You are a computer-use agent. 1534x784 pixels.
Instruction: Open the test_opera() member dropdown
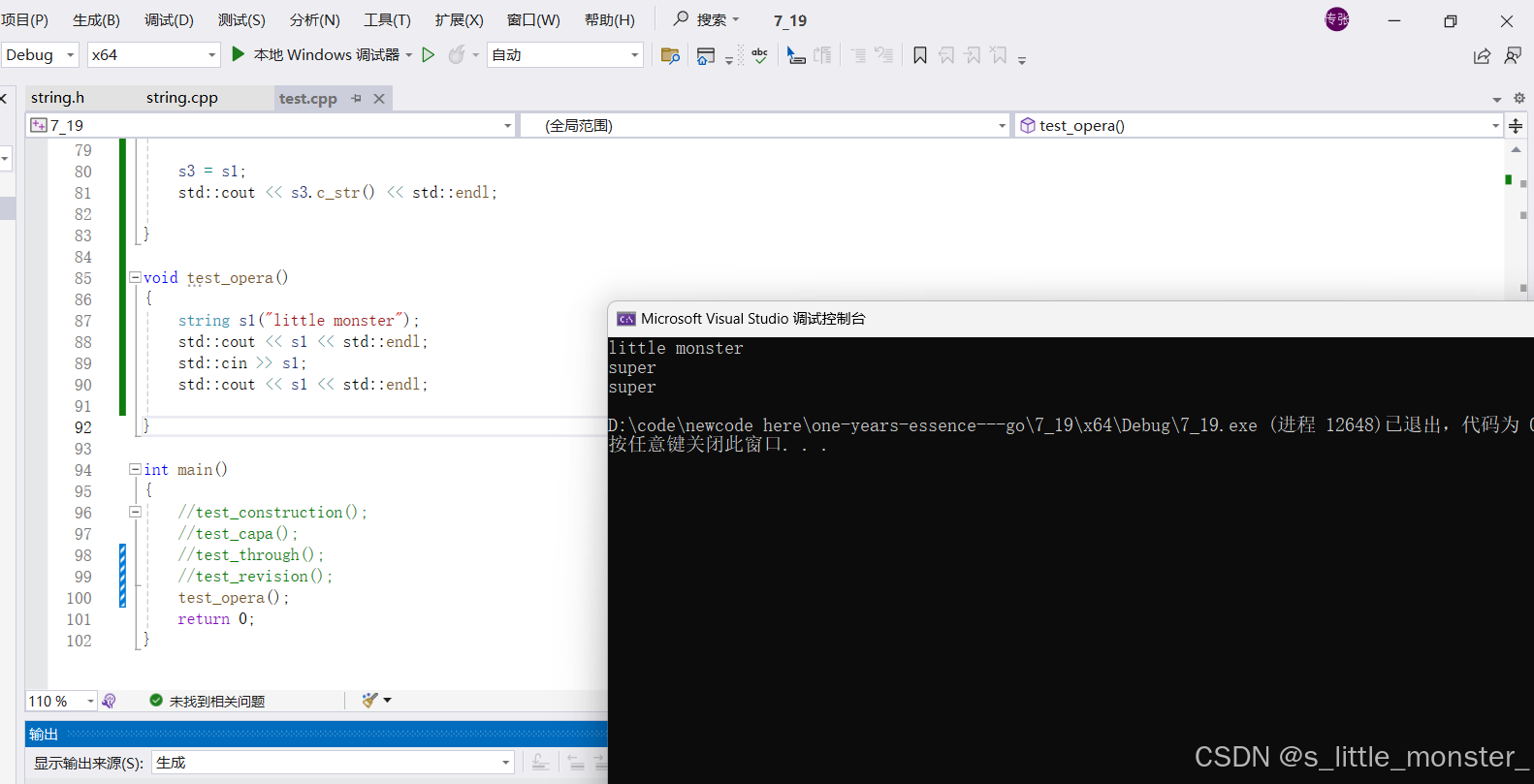point(1259,125)
